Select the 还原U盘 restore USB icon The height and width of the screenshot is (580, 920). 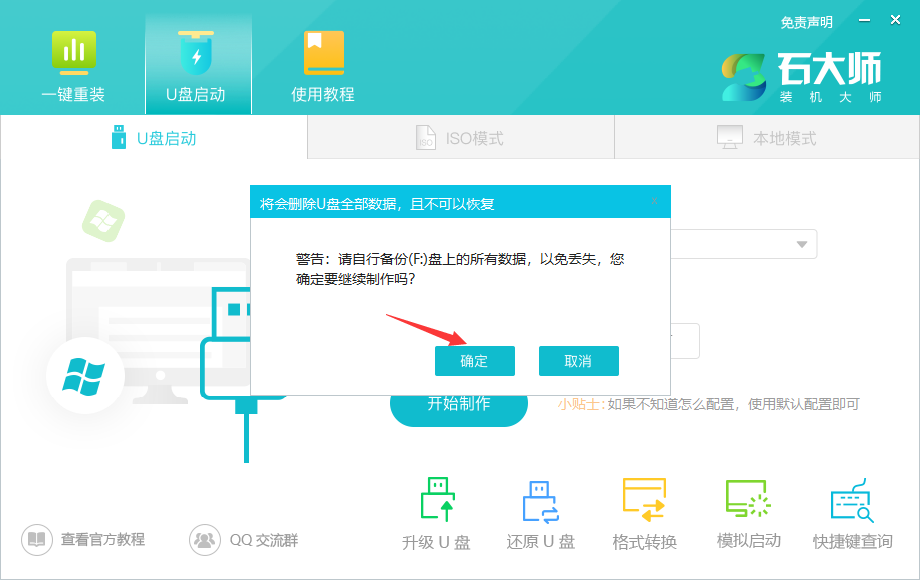(539, 510)
